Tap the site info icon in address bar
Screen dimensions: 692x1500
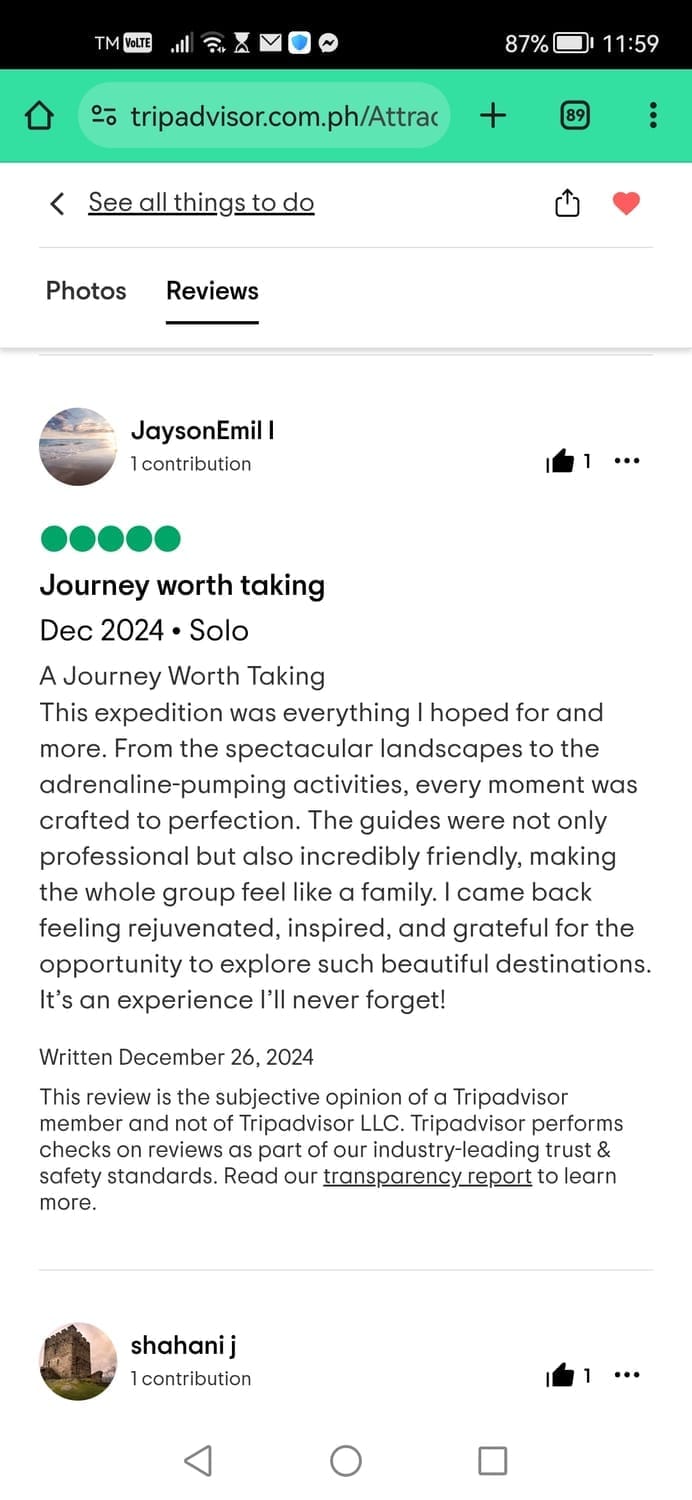coord(104,116)
